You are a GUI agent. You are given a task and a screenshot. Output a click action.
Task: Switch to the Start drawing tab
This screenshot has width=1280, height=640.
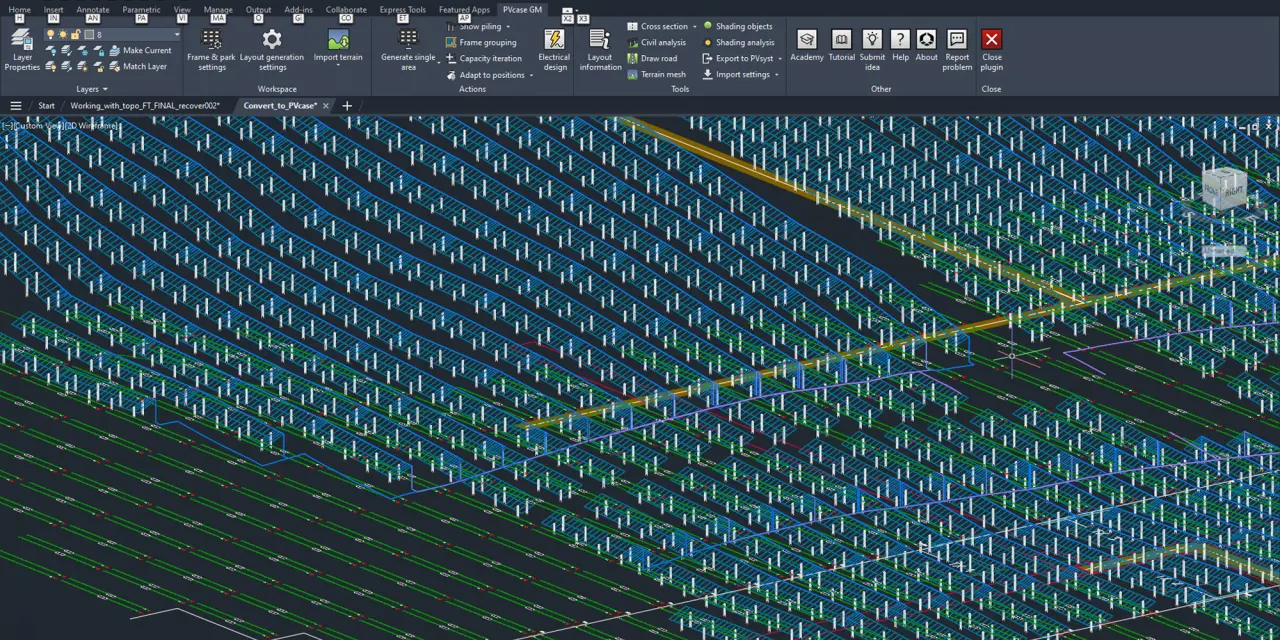(x=46, y=106)
